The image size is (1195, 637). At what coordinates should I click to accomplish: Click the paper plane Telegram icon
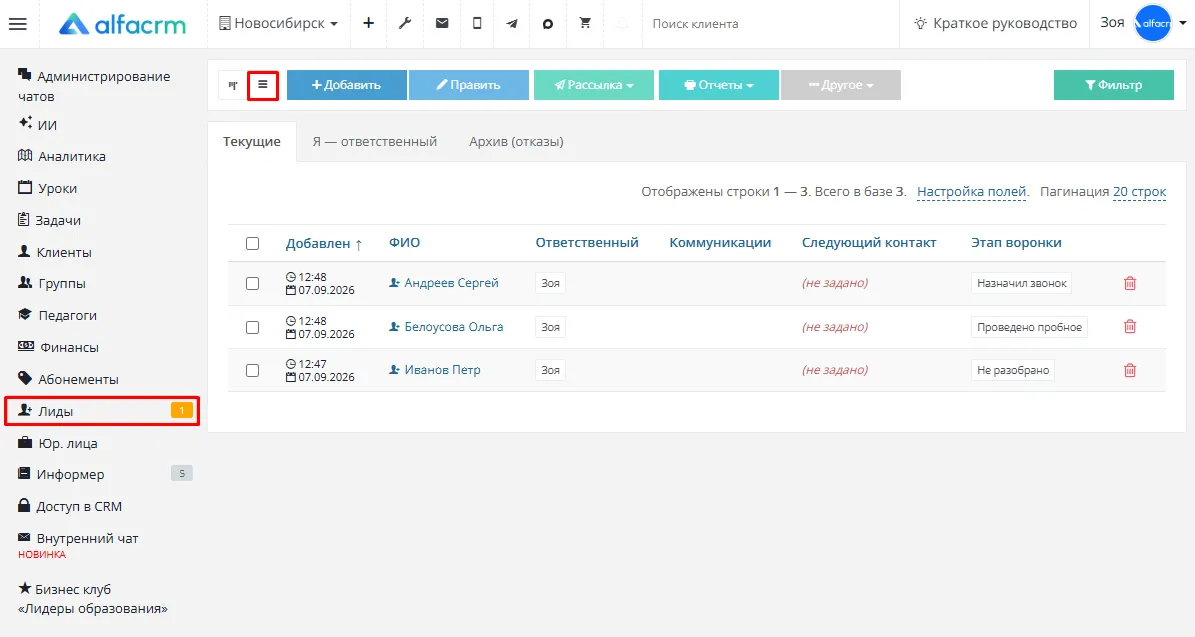pos(511,24)
